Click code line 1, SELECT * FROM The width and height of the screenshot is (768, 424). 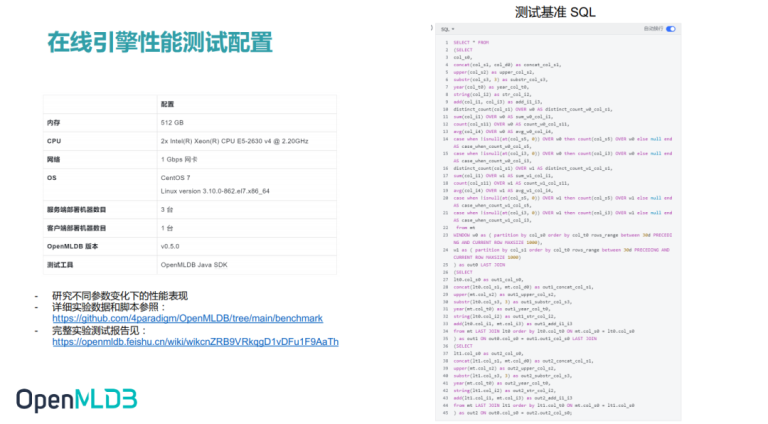click(471, 43)
